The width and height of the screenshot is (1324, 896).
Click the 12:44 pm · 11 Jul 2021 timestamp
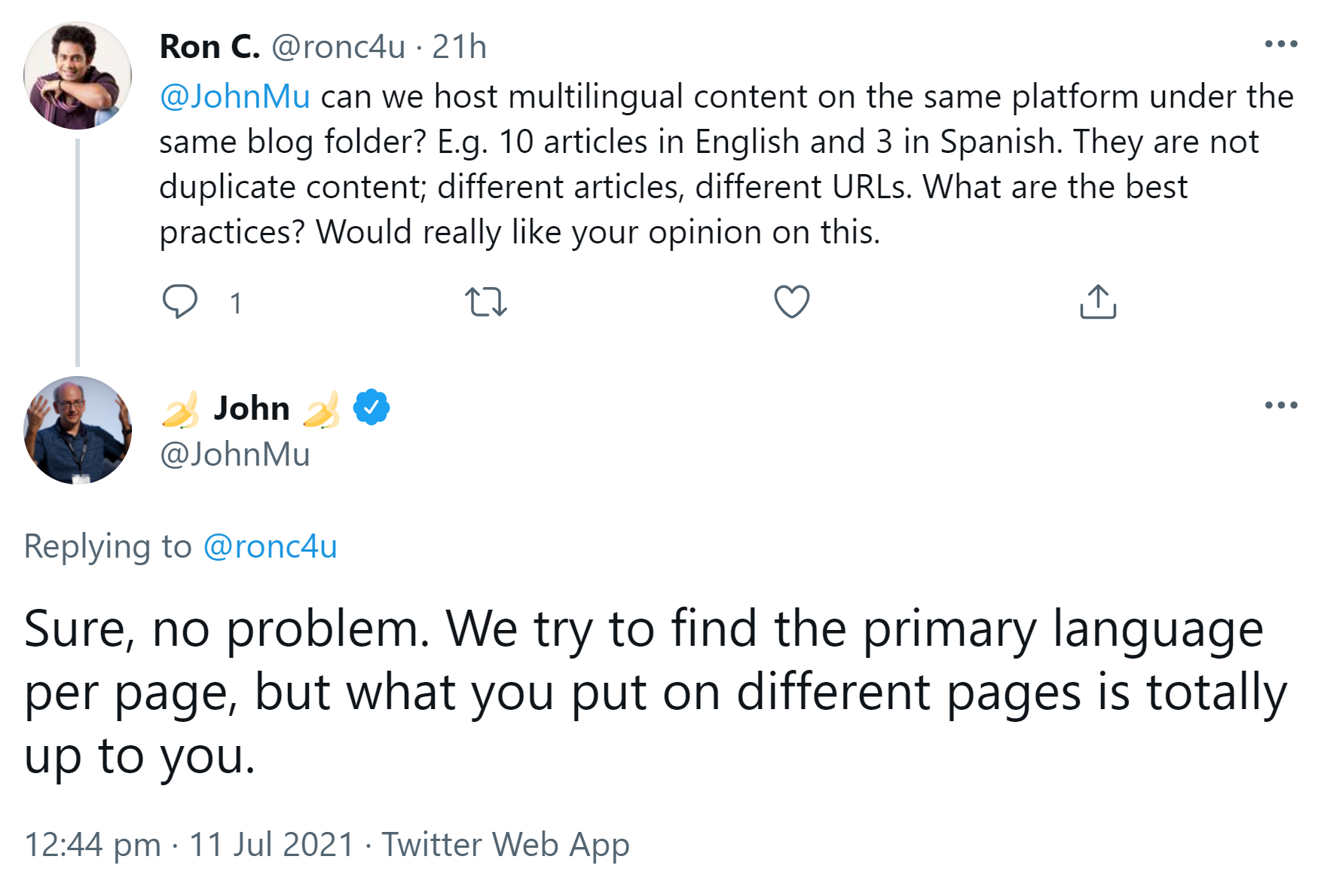(189, 845)
